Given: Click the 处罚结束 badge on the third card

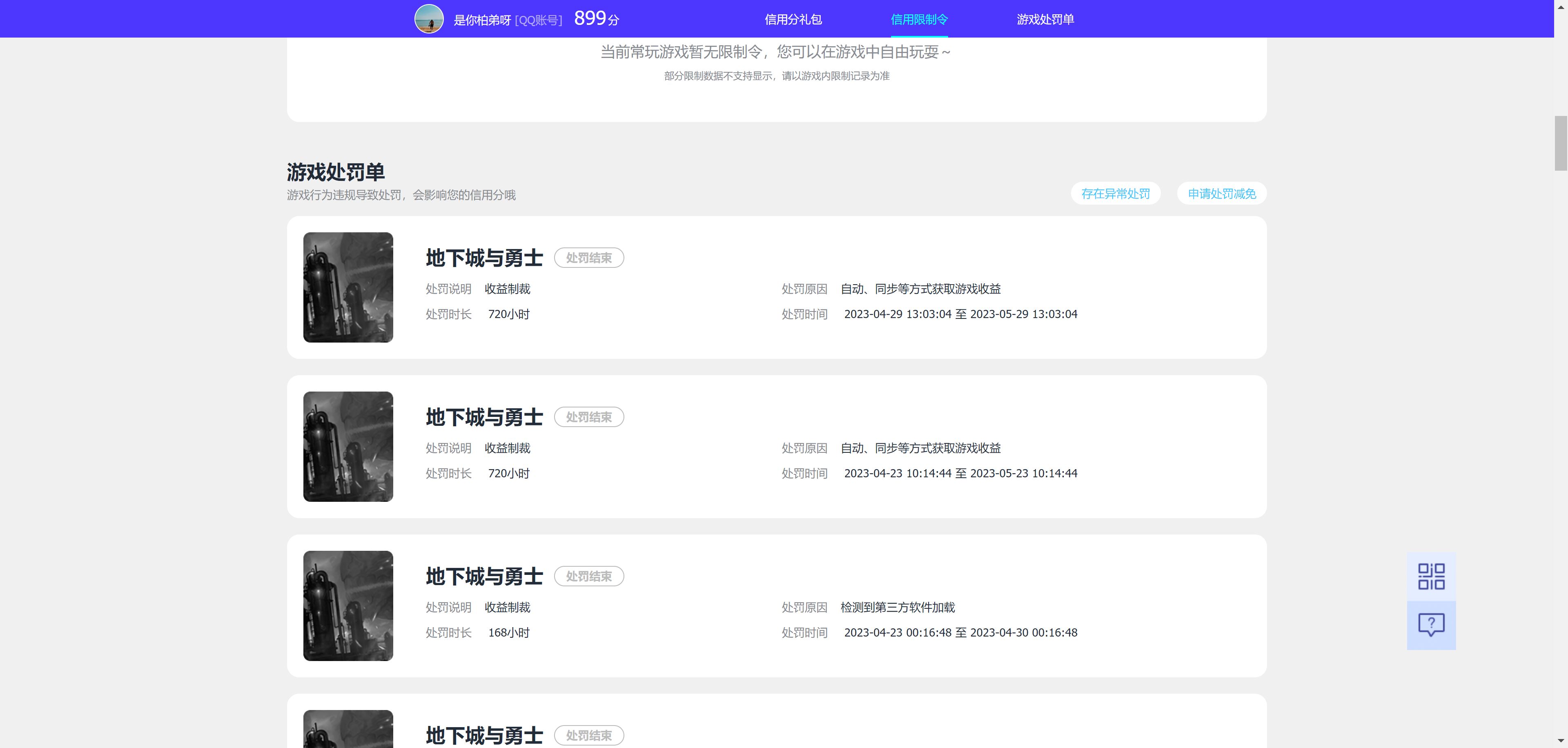Looking at the screenshot, I should 588,577.
